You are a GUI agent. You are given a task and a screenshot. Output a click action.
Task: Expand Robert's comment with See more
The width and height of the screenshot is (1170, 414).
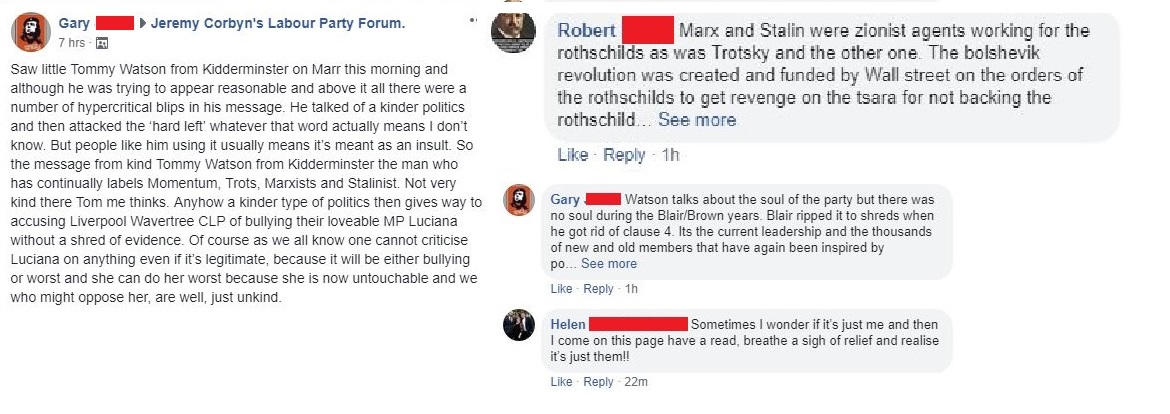click(697, 120)
